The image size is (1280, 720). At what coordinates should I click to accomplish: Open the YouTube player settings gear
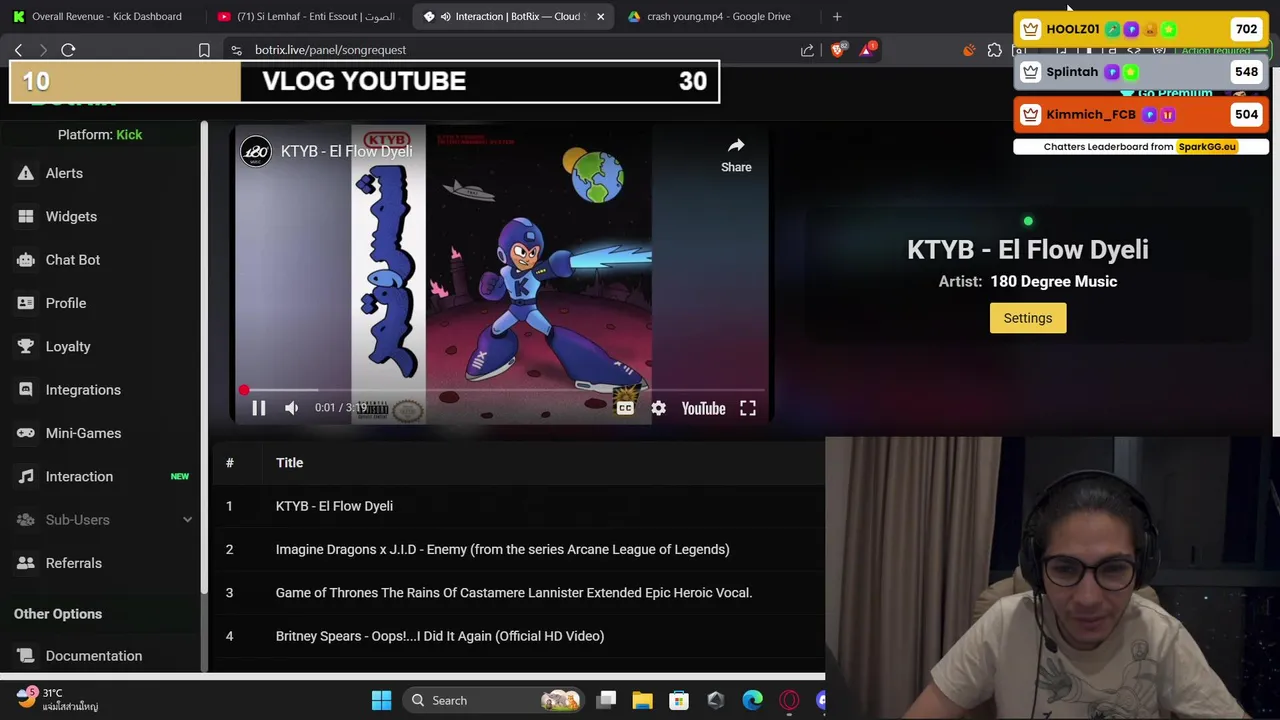[658, 408]
